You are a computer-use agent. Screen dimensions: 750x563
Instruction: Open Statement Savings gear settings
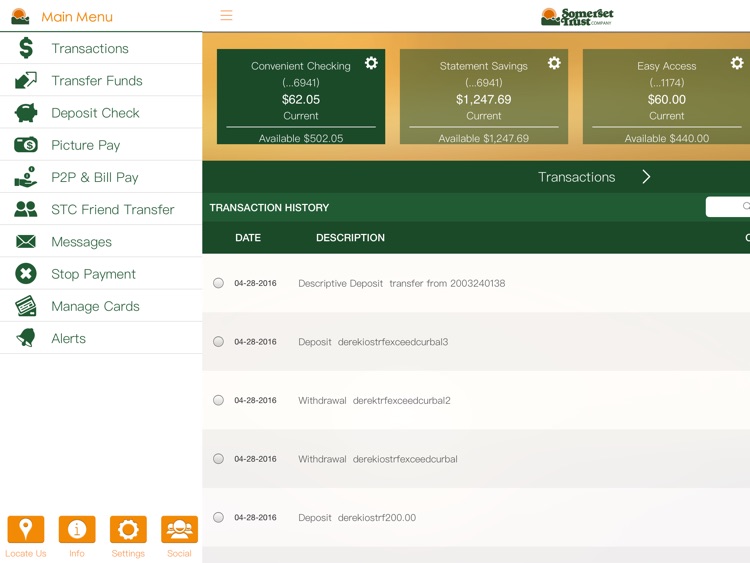[x=554, y=63]
